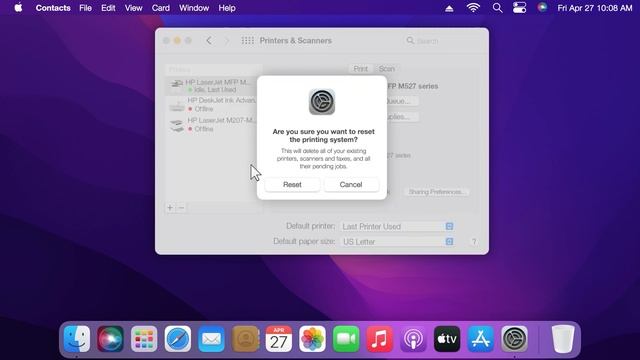Launch Photos from the Dock
Screen dimensions: 640x360
click(312, 339)
